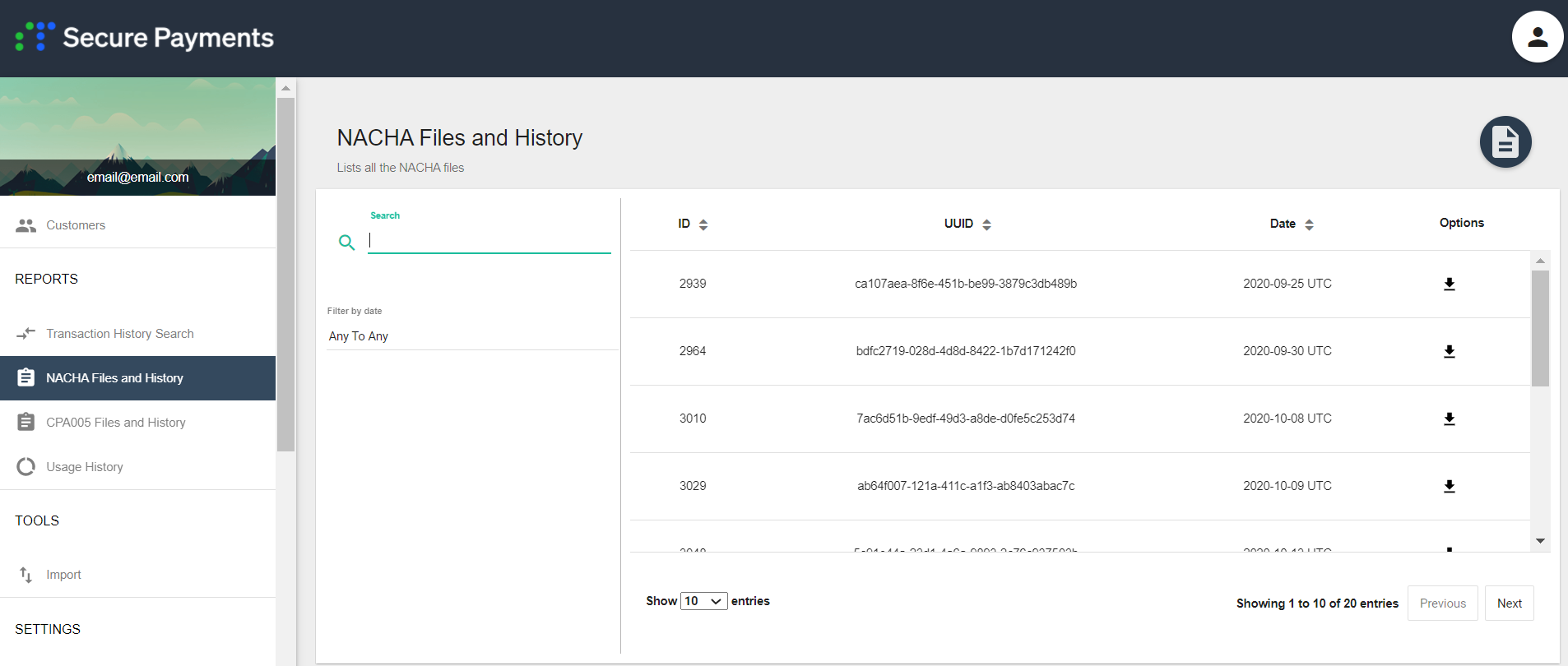Image resolution: width=1568 pixels, height=666 pixels.
Task: Open Usage History report
Action: coord(137,467)
